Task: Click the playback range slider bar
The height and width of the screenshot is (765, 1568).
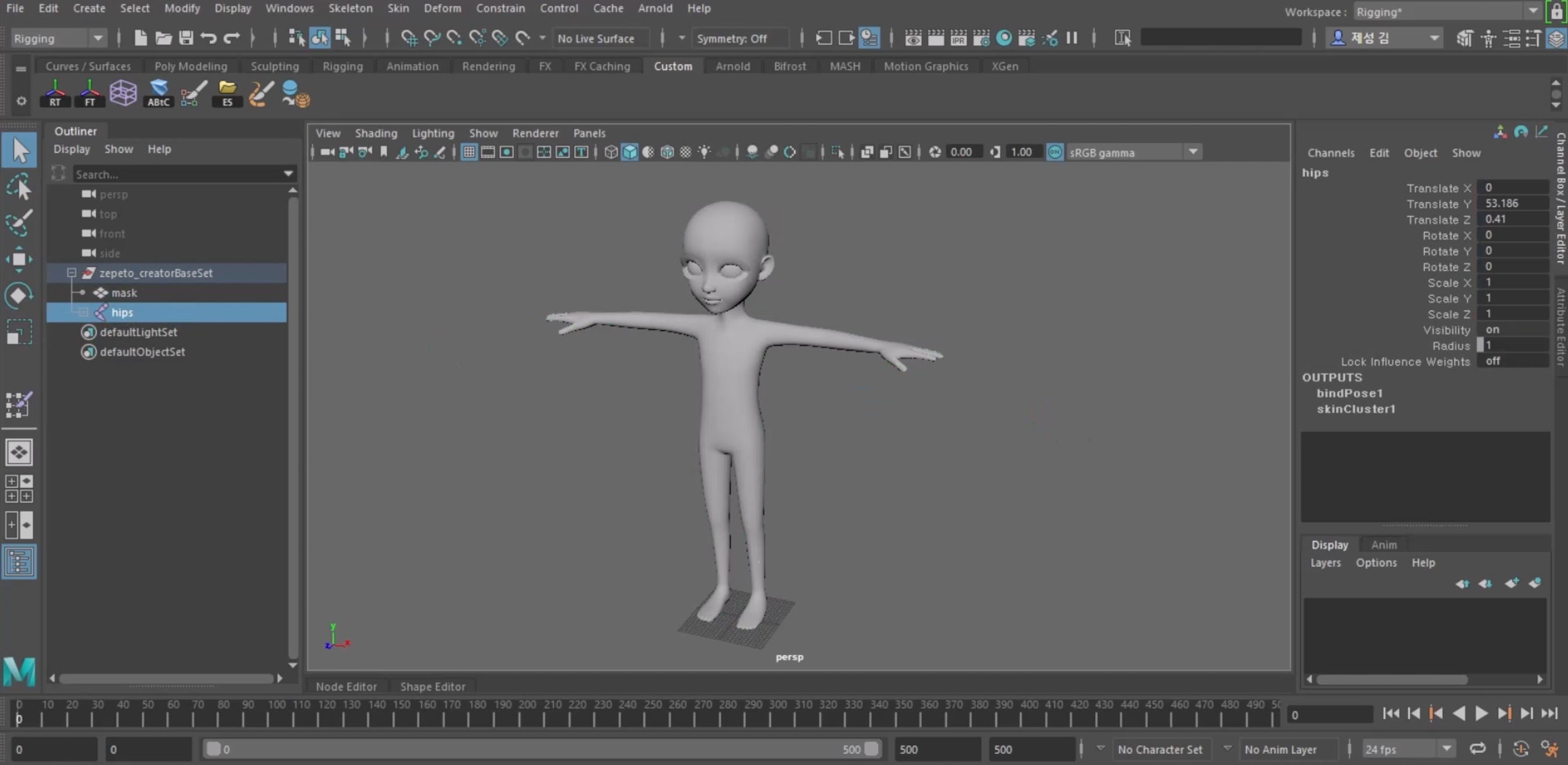Action: (x=542, y=749)
